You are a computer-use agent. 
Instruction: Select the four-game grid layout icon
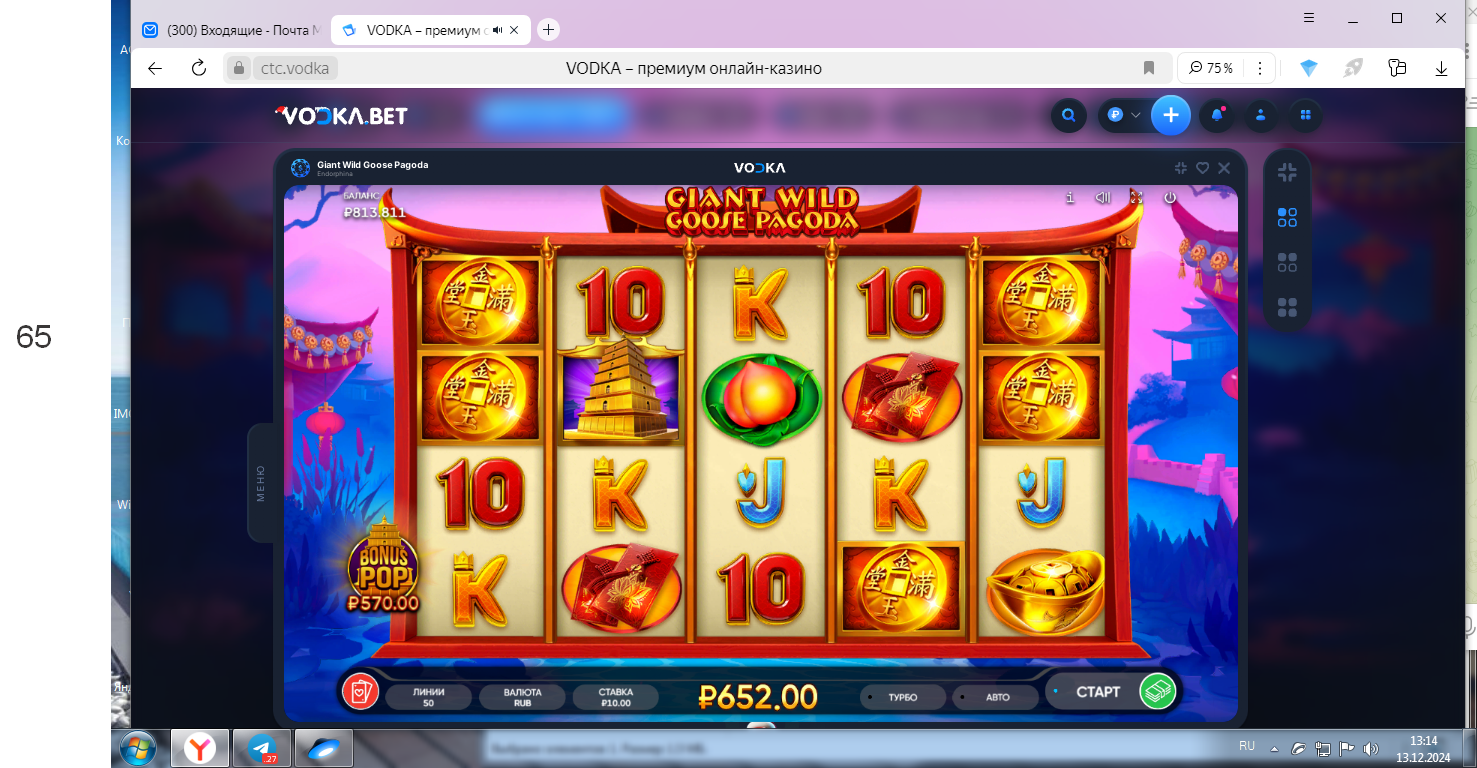(x=1287, y=307)
